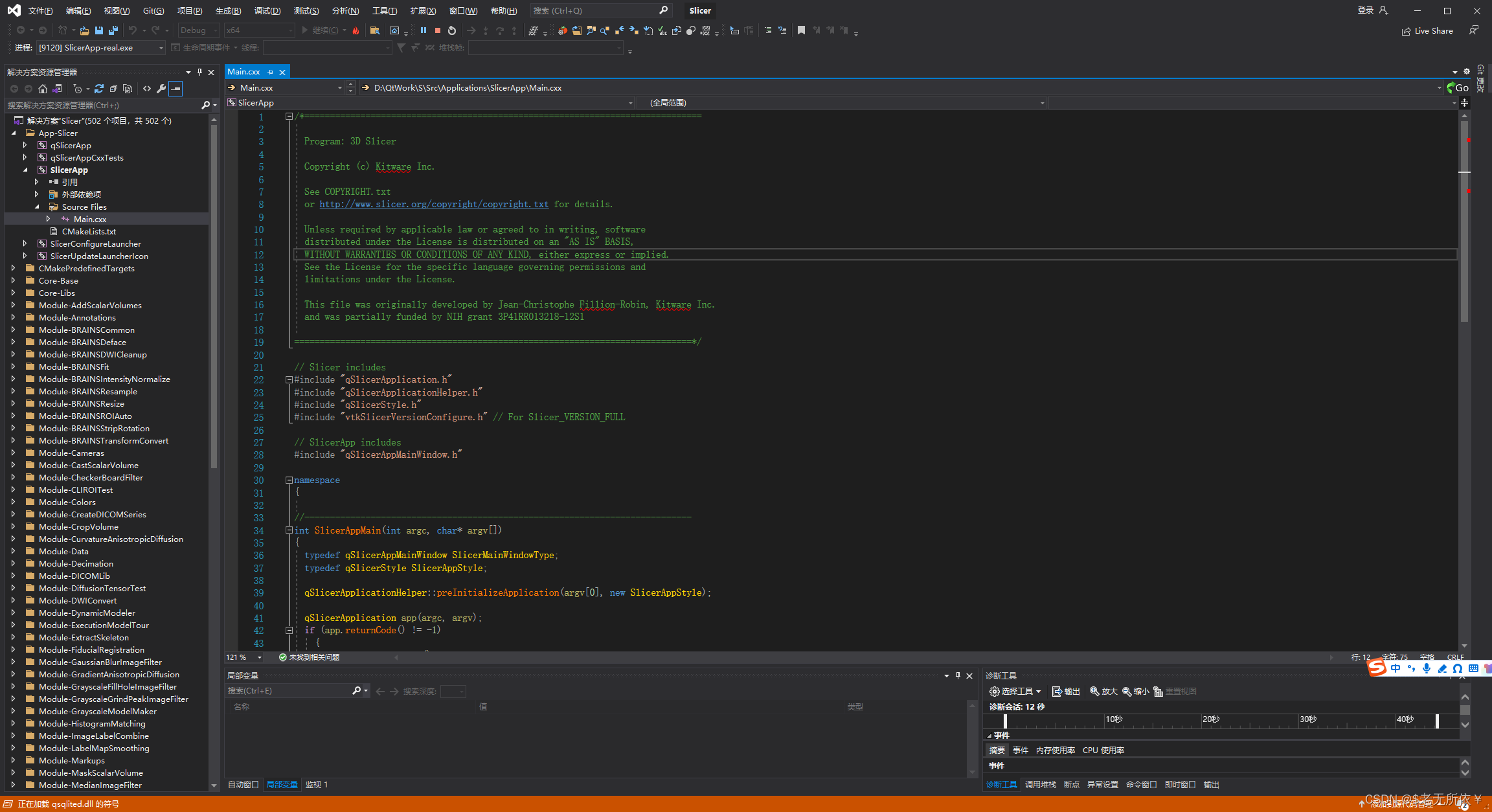Viewport: 1492px width, 812px height.
Task: Click the Hot Reload flame icon
Action: pos(356,30)
